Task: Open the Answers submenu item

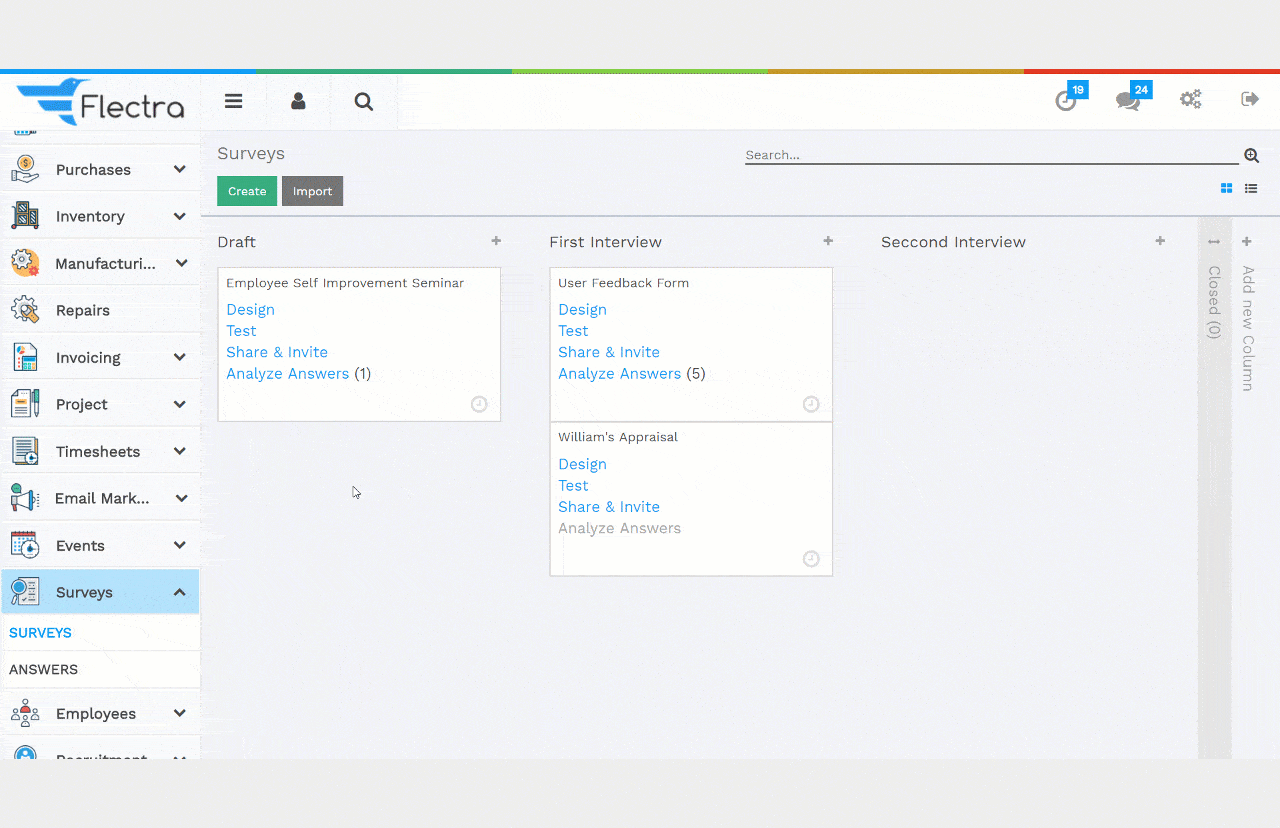Action: (44, 670)
